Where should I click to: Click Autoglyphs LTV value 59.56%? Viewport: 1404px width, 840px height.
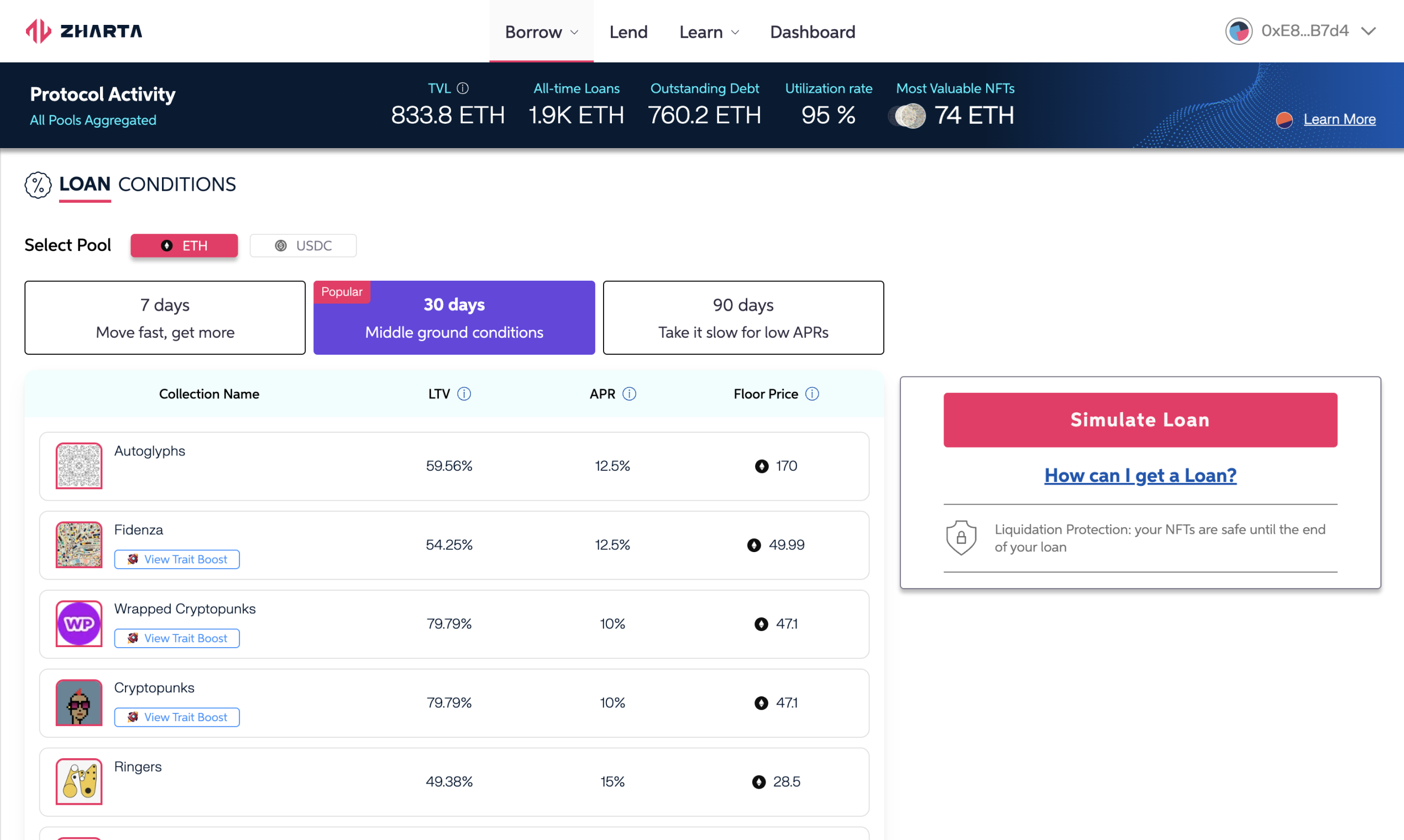[x=449, y=466]
